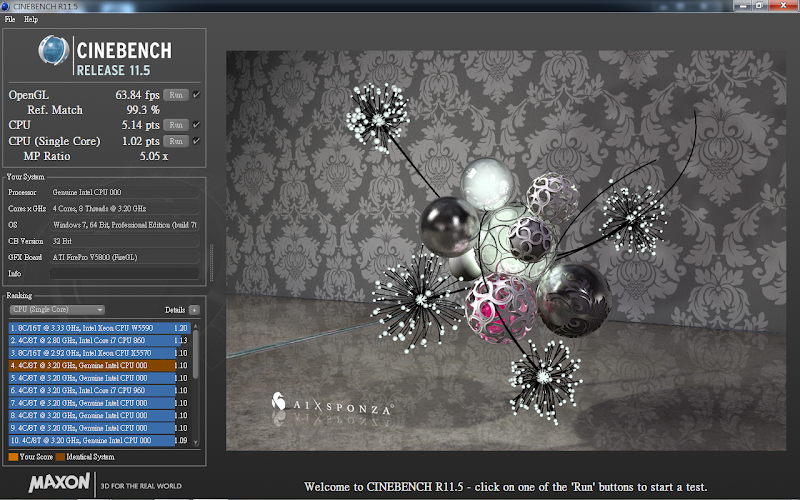Screen dimensions: 800x500
Task: Click the MP Ratio value 5.05 x
Action: click(x=154, y=156)
